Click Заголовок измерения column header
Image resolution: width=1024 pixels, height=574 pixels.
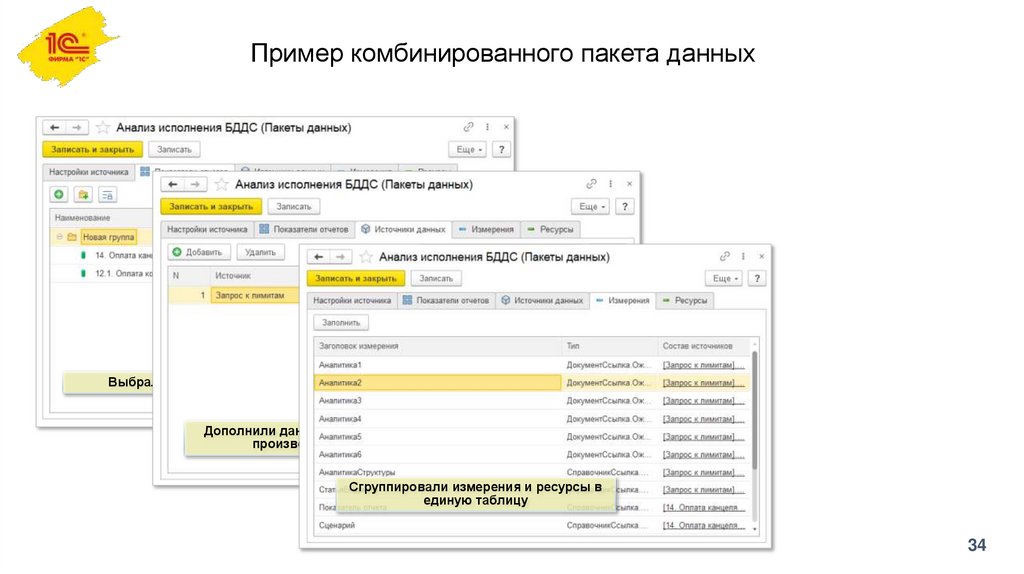438,346
